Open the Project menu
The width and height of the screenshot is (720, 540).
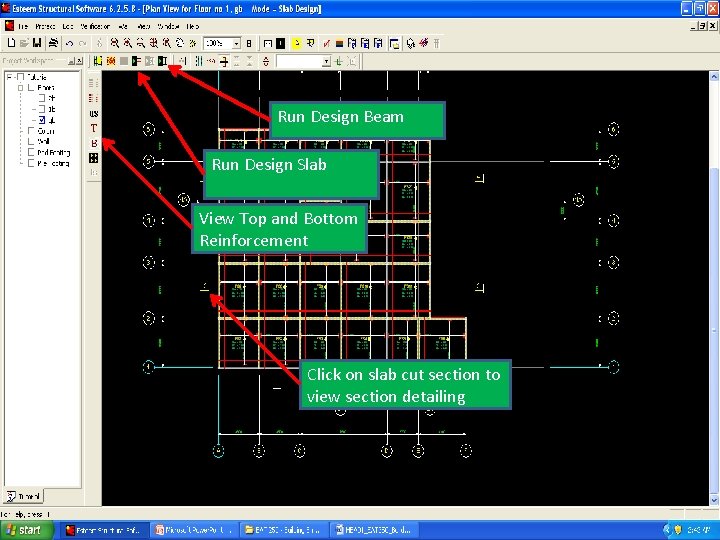pos(45,27)
